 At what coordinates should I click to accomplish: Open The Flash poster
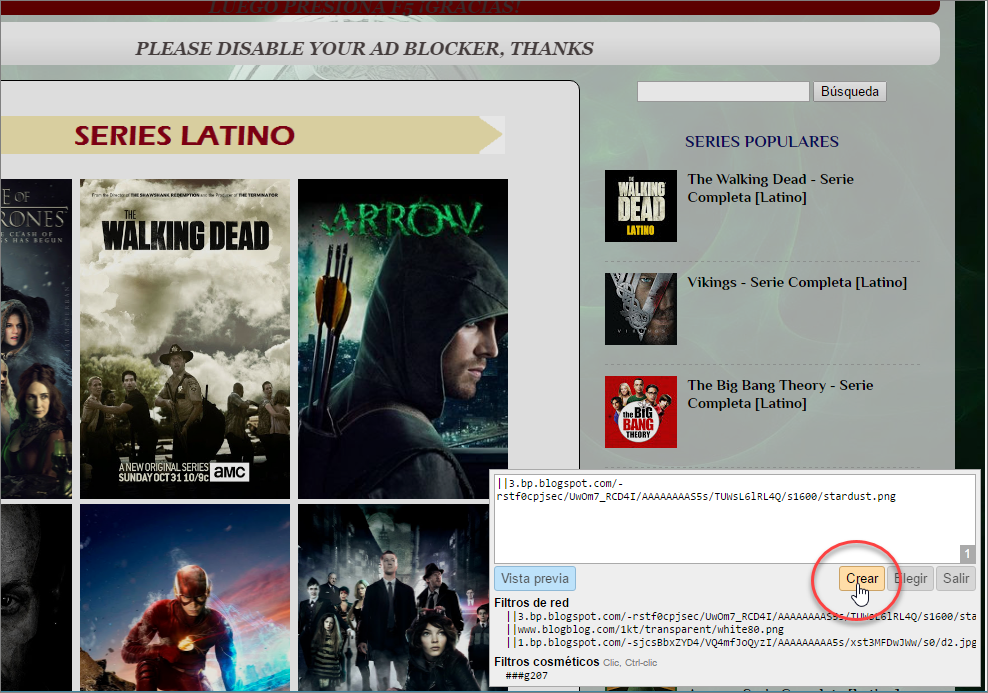pyautogui.click(x=185, y=597)
